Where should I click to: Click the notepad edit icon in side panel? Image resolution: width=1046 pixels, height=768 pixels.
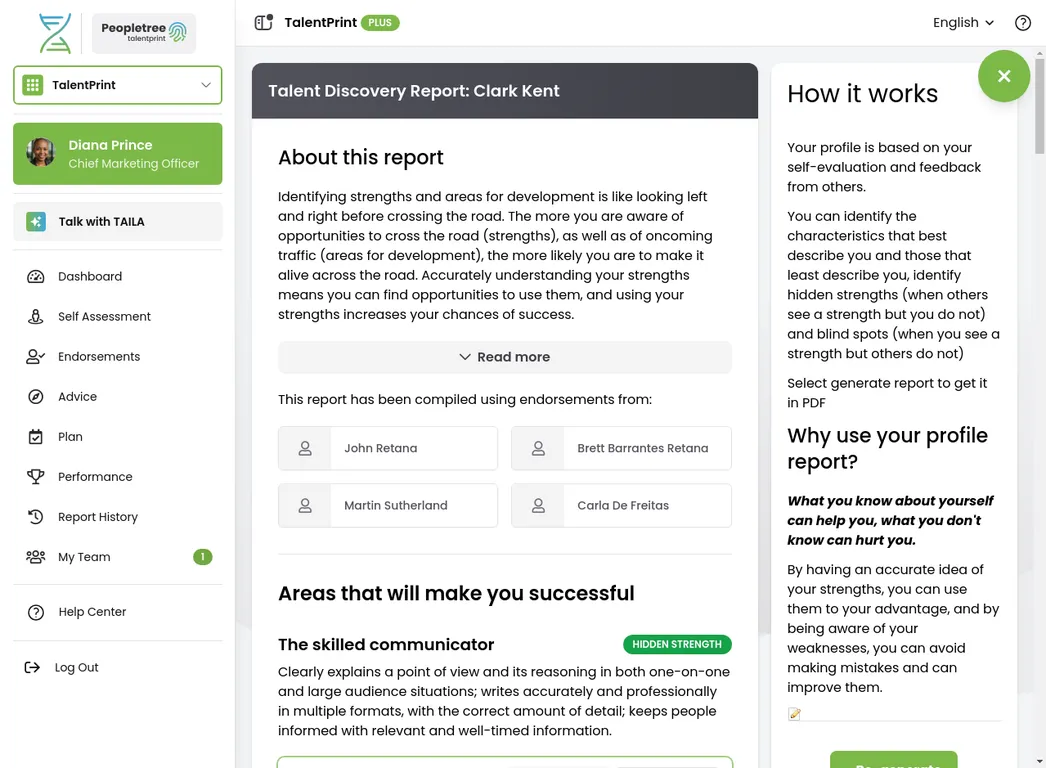794,714
